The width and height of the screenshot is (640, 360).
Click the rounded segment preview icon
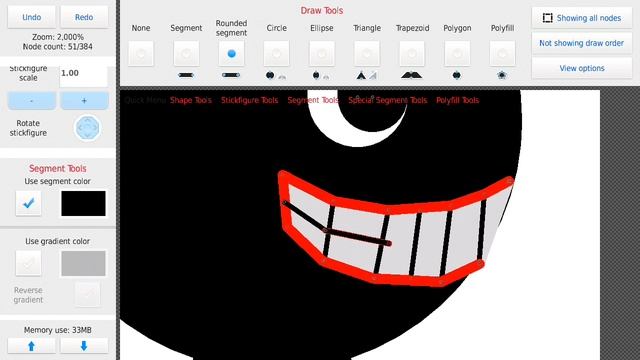click(231, 75)
